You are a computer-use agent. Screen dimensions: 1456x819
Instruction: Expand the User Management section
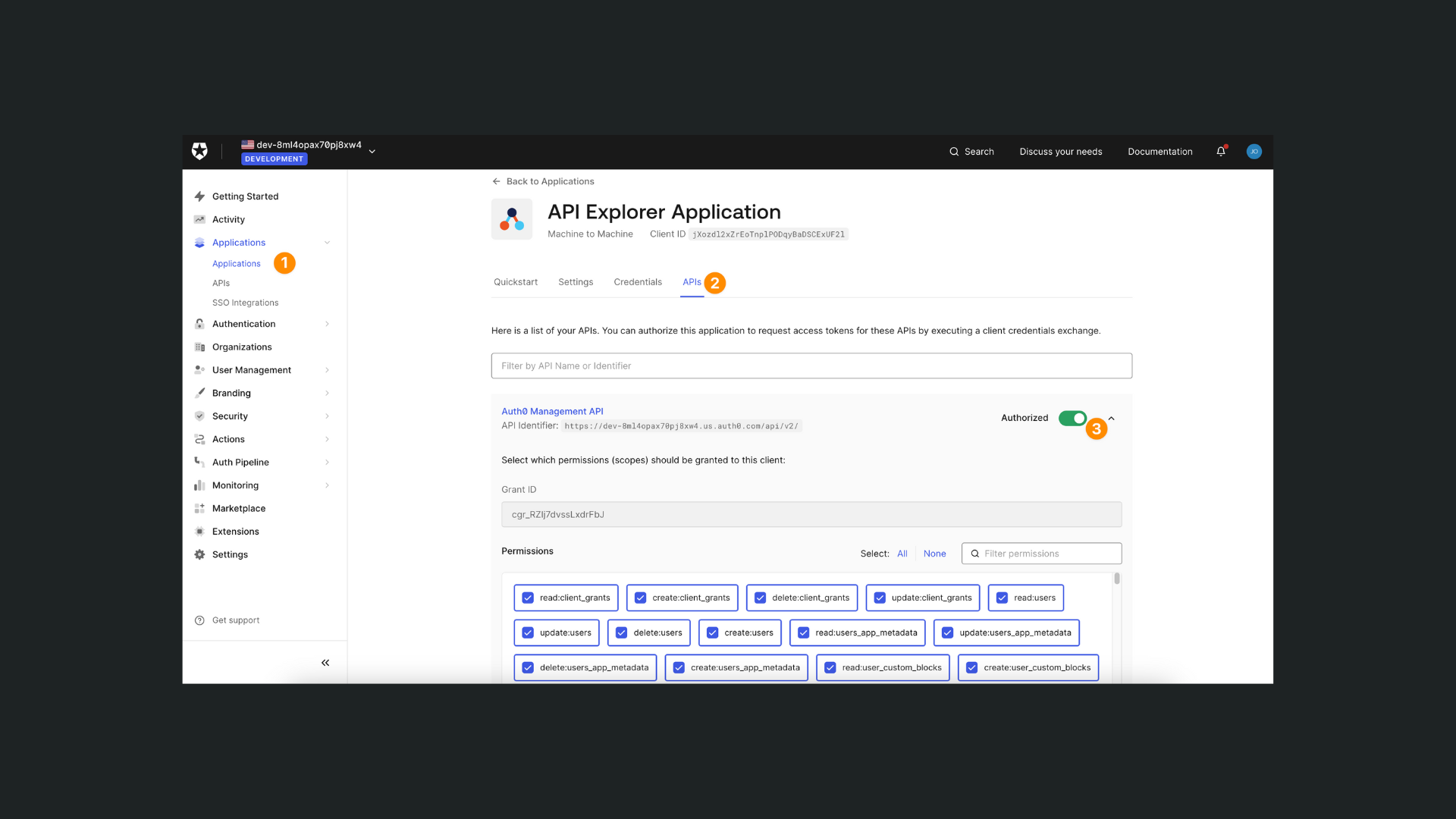[x=327, y=369]
